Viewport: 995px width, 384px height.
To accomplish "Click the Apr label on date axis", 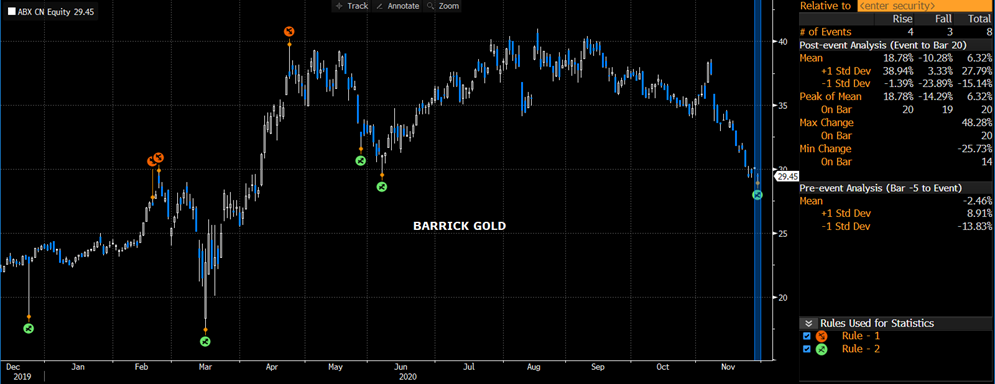I will 272,367.
